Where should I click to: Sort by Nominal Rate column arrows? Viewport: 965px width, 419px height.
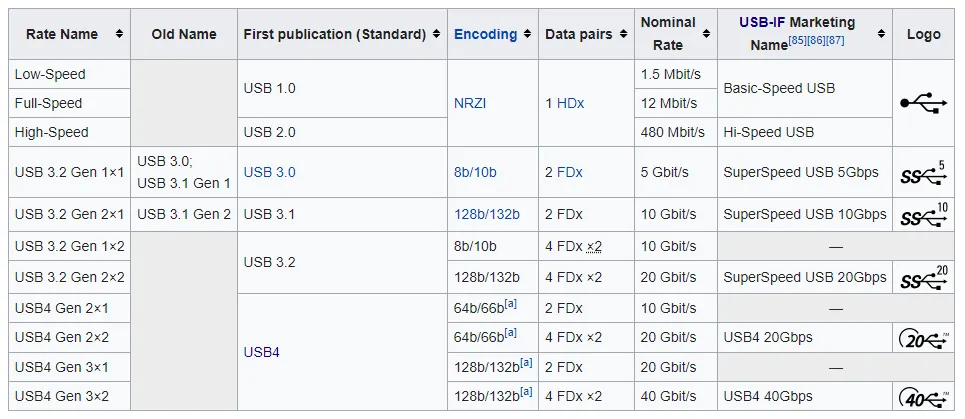(708, 34)
